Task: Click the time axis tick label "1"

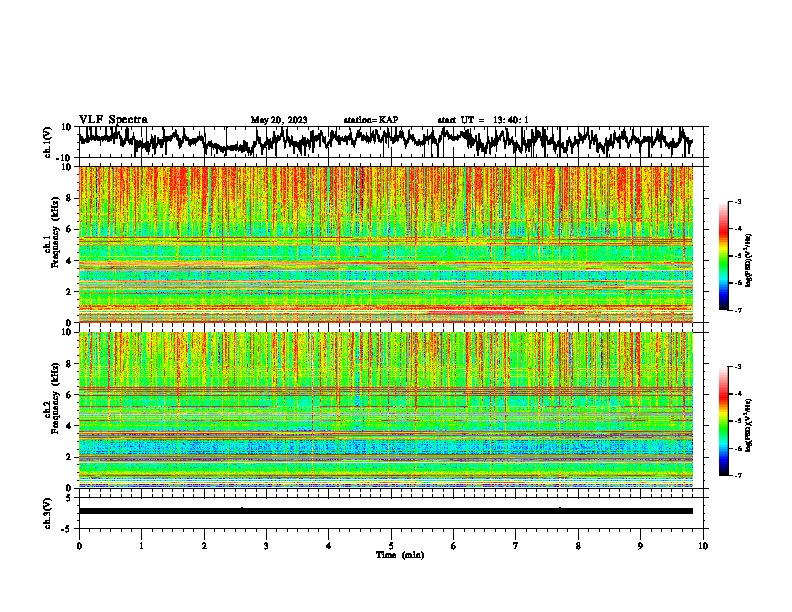Action: [x=141, y=546]
